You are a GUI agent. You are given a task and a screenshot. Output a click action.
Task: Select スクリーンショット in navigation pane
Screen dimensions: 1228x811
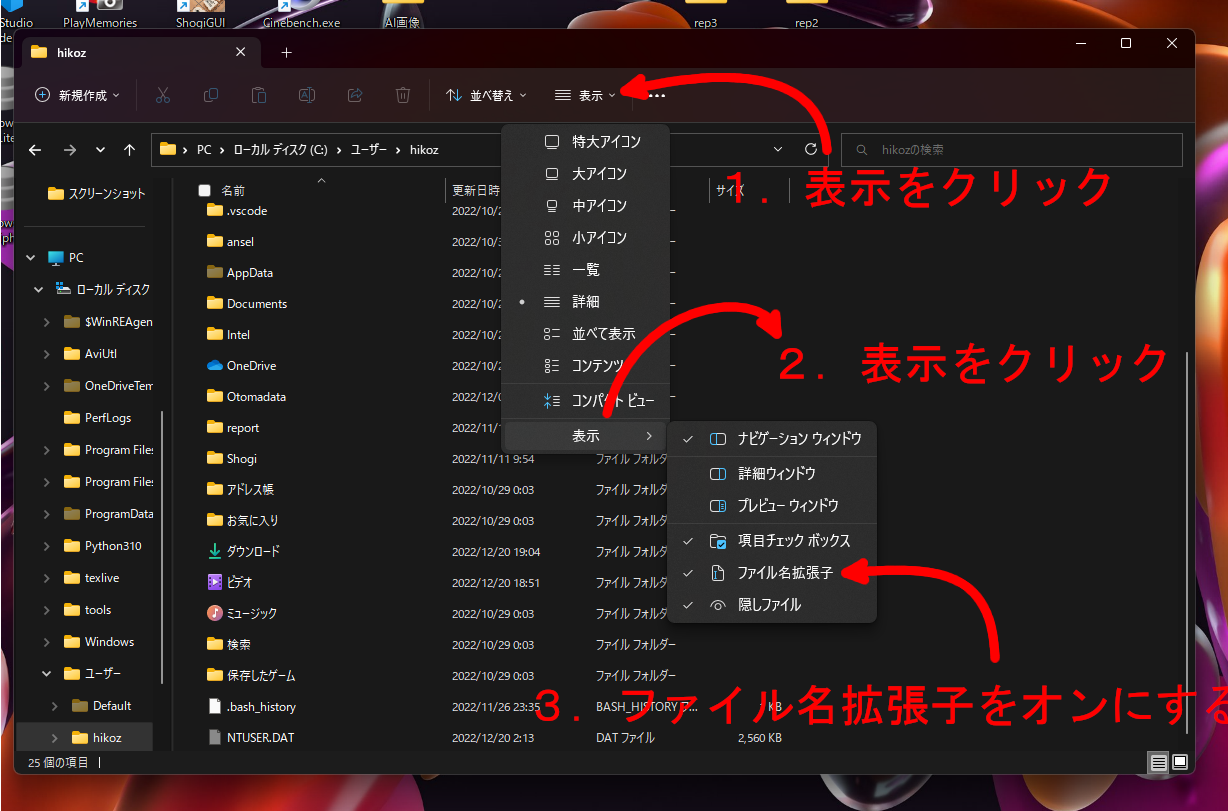pyautogui.click(x=97, y=193)
